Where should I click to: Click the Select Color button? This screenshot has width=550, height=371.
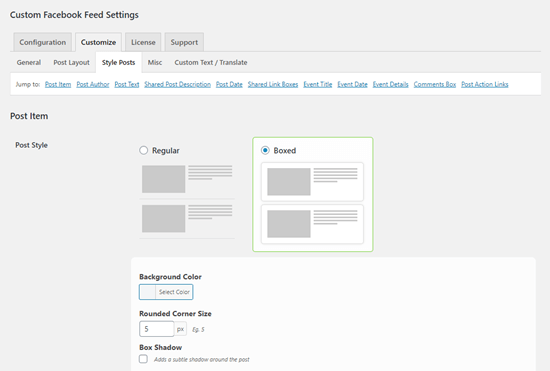tap(174, 292)
